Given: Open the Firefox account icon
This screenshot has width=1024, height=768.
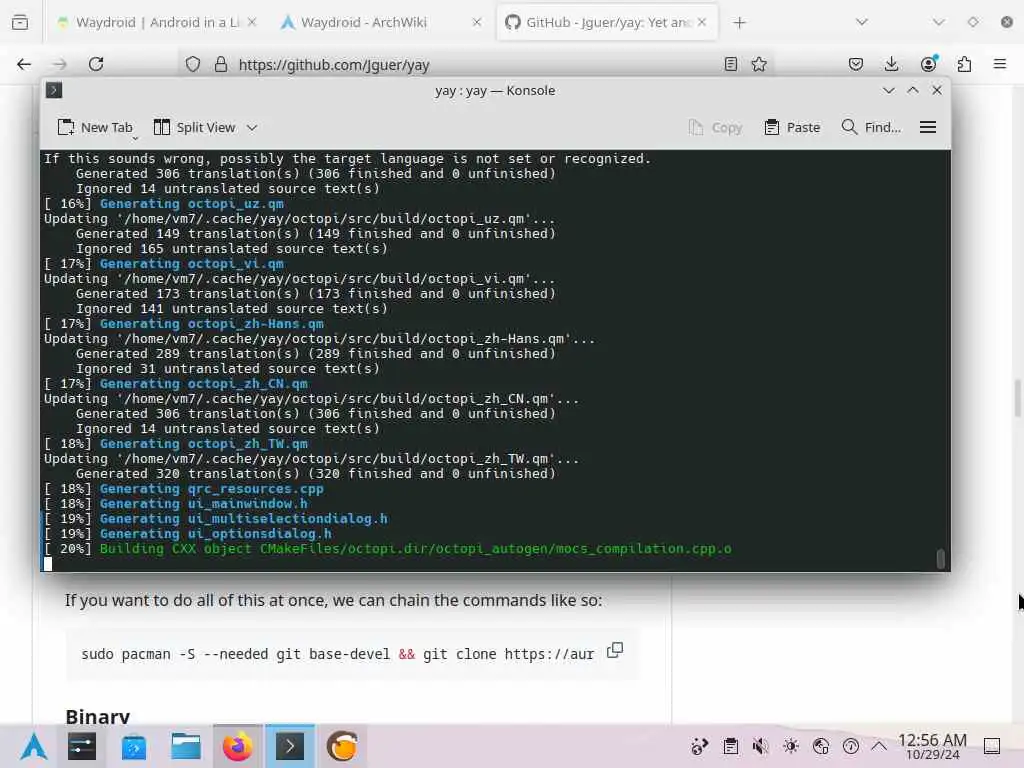Looking at the screenshot, I should pos(928,63).
